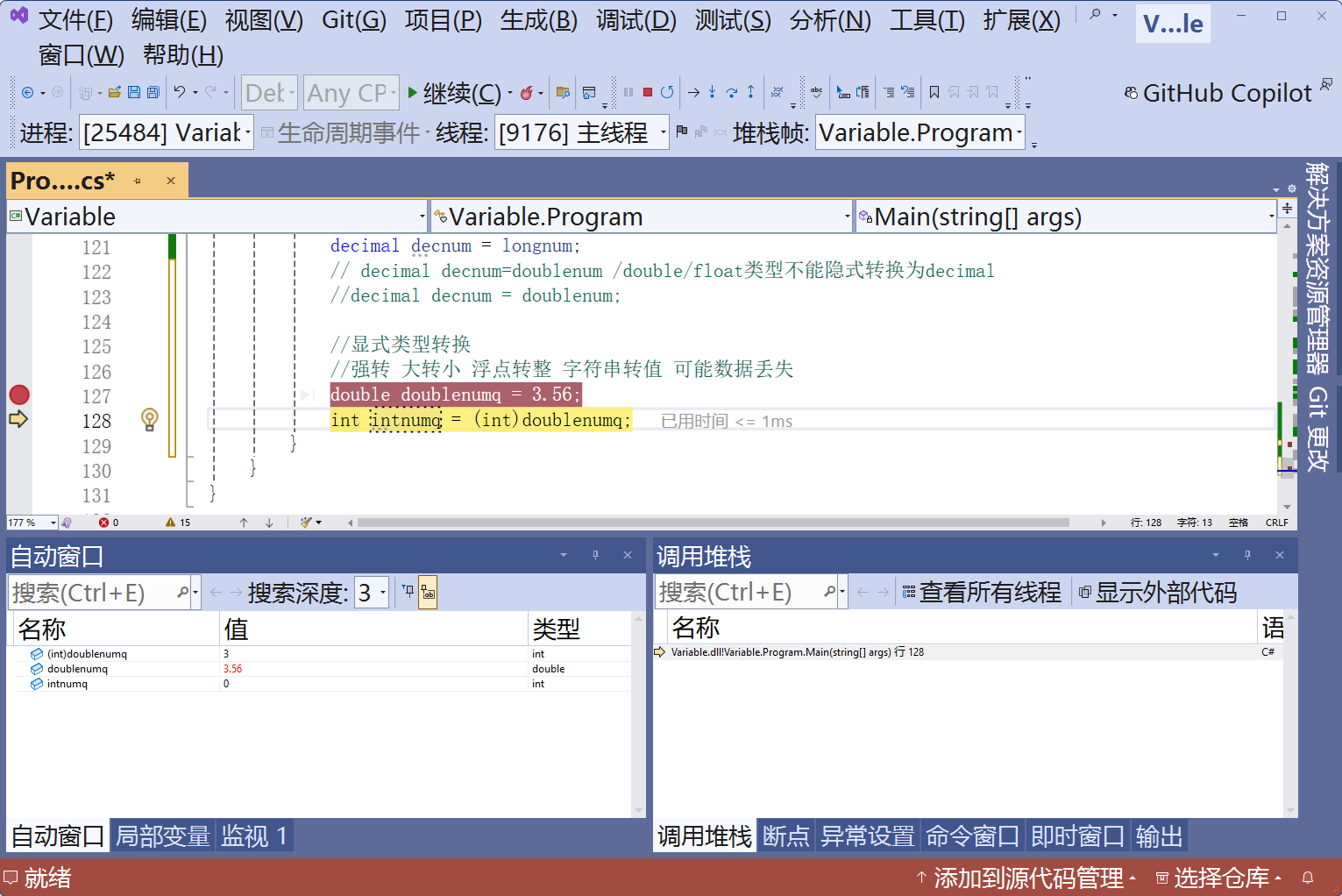This screenshot has height=896, width=1342.
Task: Click the Save All icon
Action: 153,92
